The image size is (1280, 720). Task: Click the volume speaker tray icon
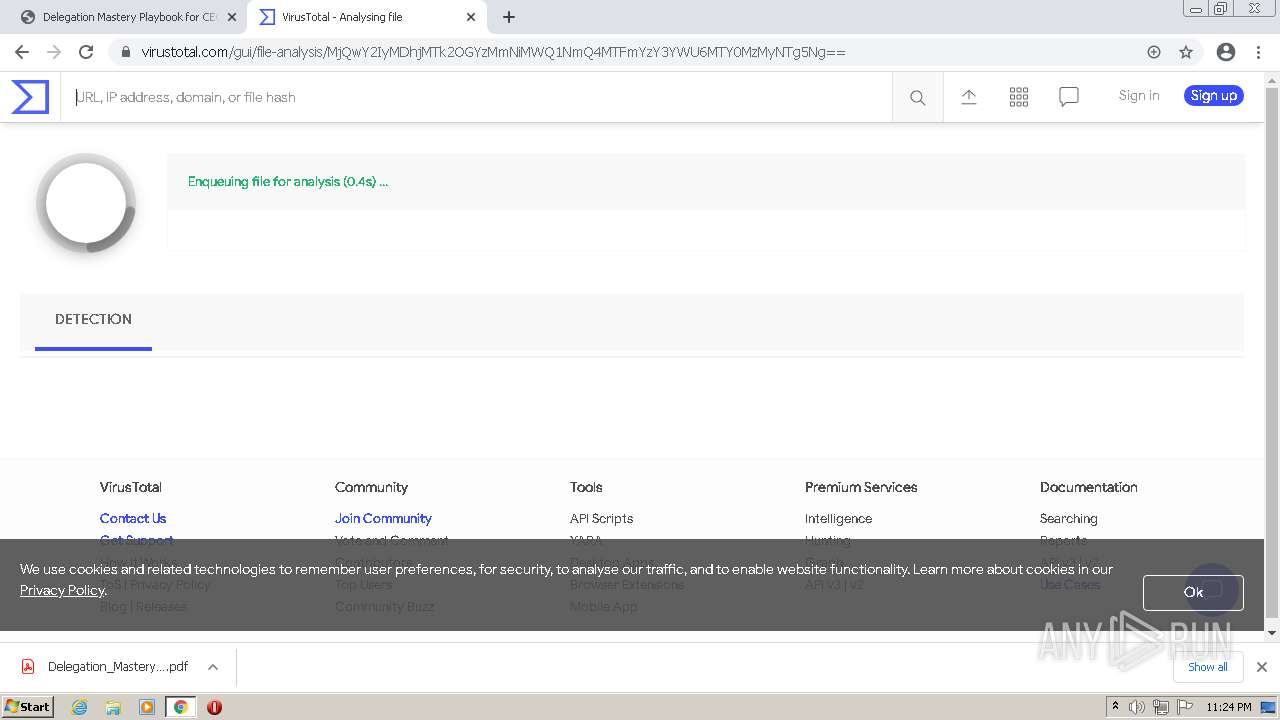click(1137, 707)
